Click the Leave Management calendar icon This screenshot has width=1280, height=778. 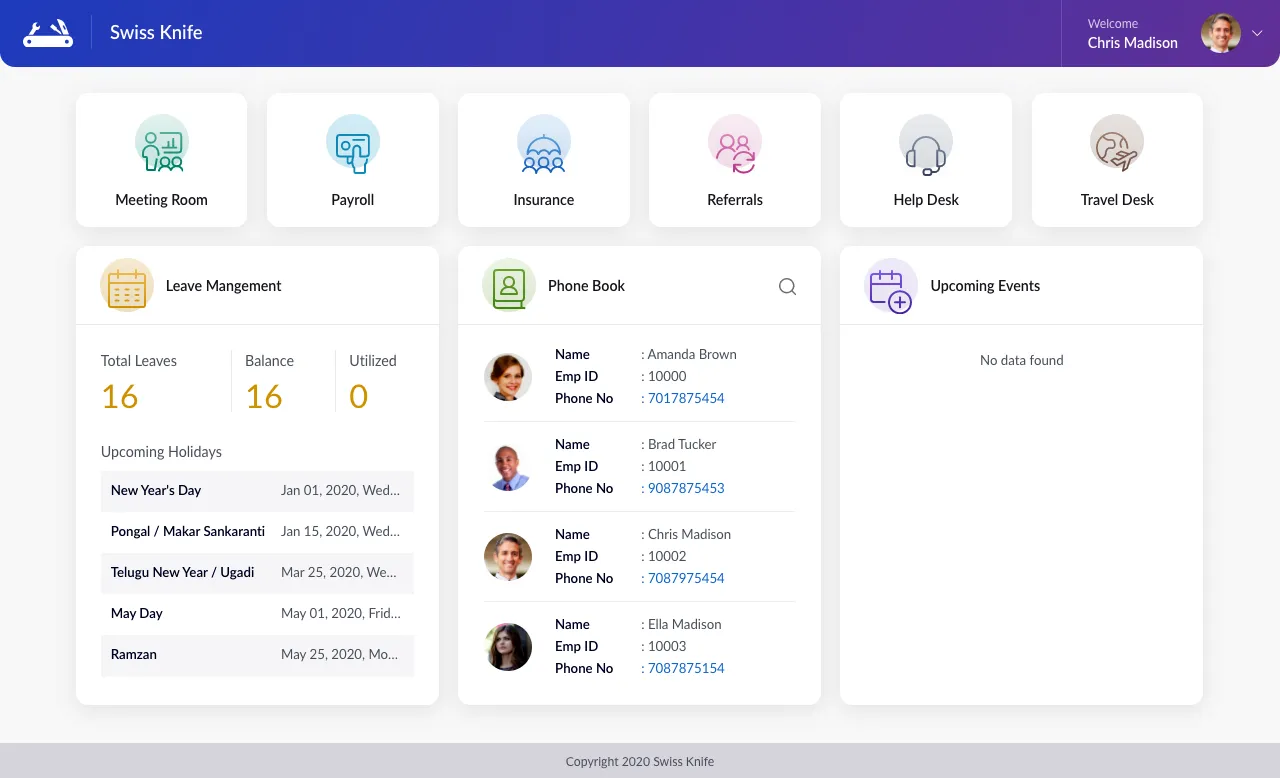(x=127, y=286)
